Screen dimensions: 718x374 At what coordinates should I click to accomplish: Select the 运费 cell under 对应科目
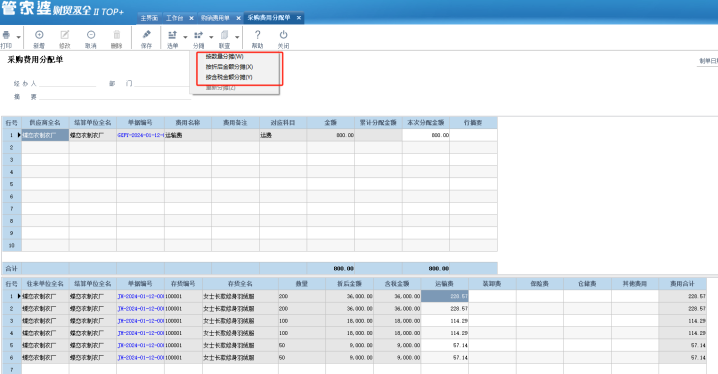(283, 136)
